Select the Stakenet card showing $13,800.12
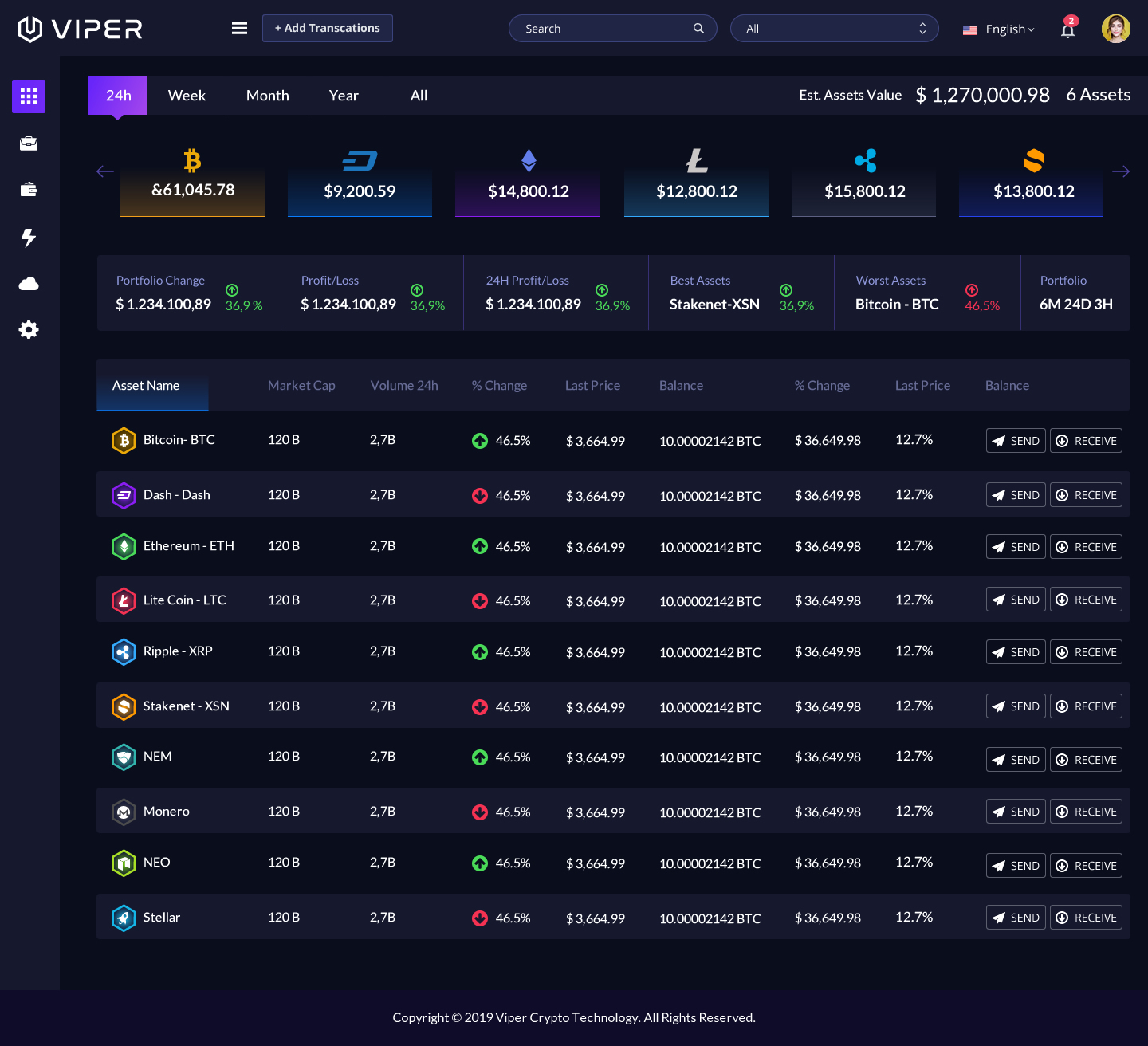The height and width of the screenshot is (1046, 1148). click(x=1031, y=182)
